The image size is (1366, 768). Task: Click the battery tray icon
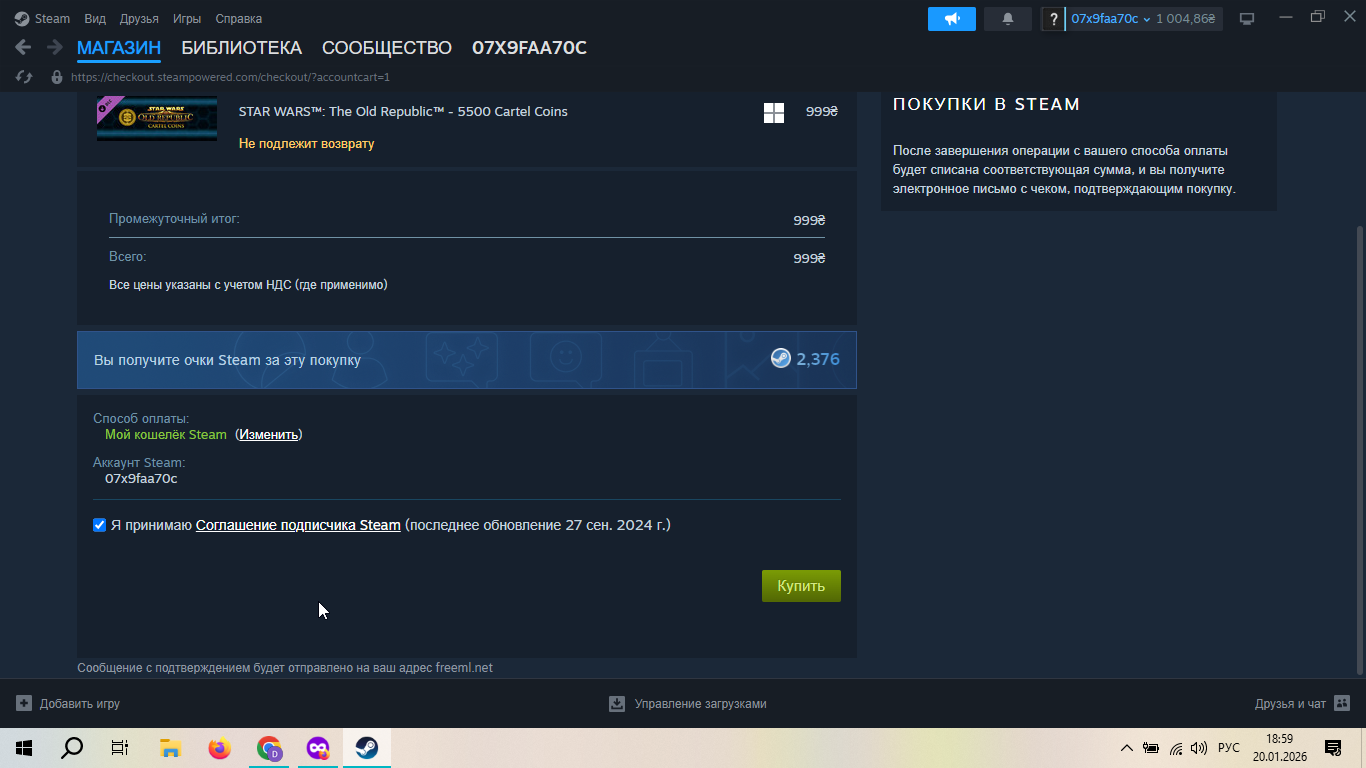coord(1151,748)
